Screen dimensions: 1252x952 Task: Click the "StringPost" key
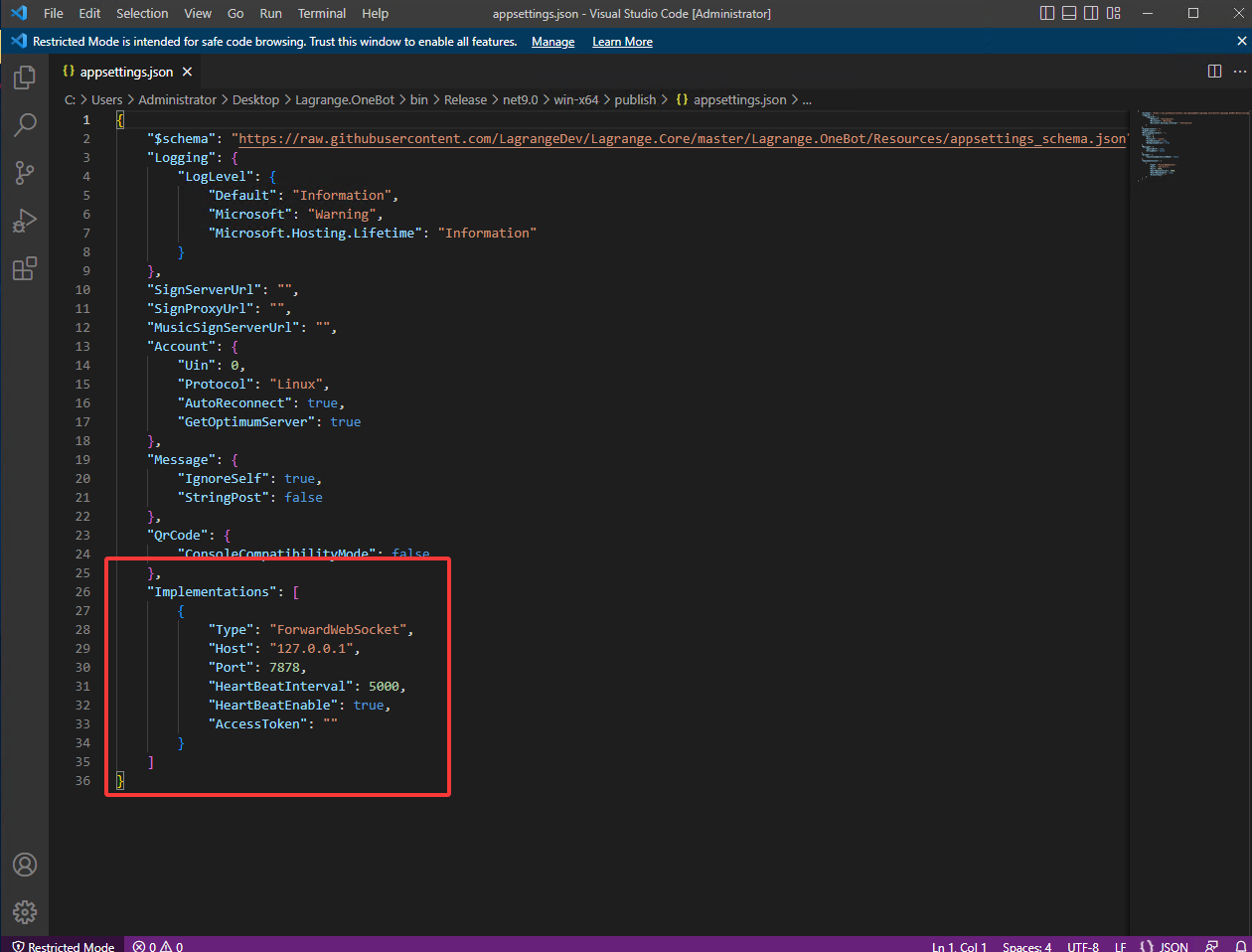[x=223, y=497]
